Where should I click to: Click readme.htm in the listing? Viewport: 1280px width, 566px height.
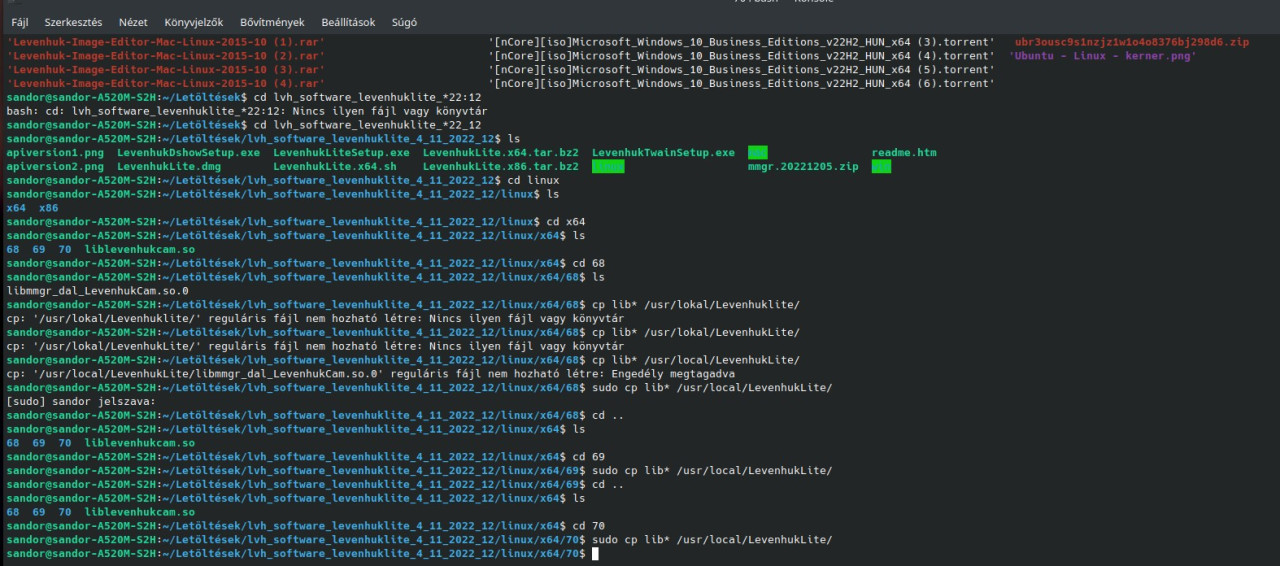904,153
